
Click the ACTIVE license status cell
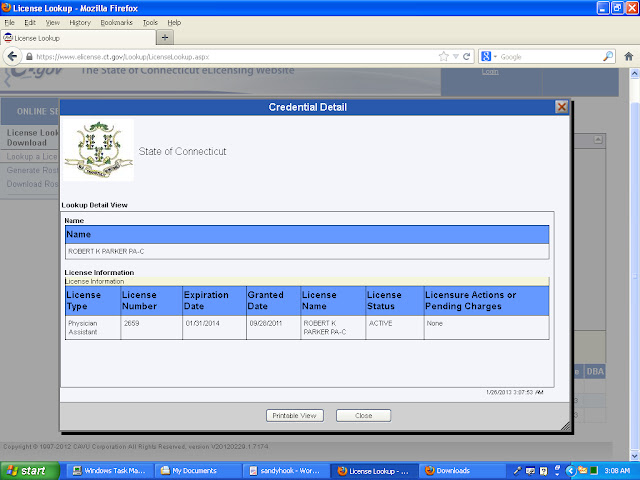coord(395,327)
